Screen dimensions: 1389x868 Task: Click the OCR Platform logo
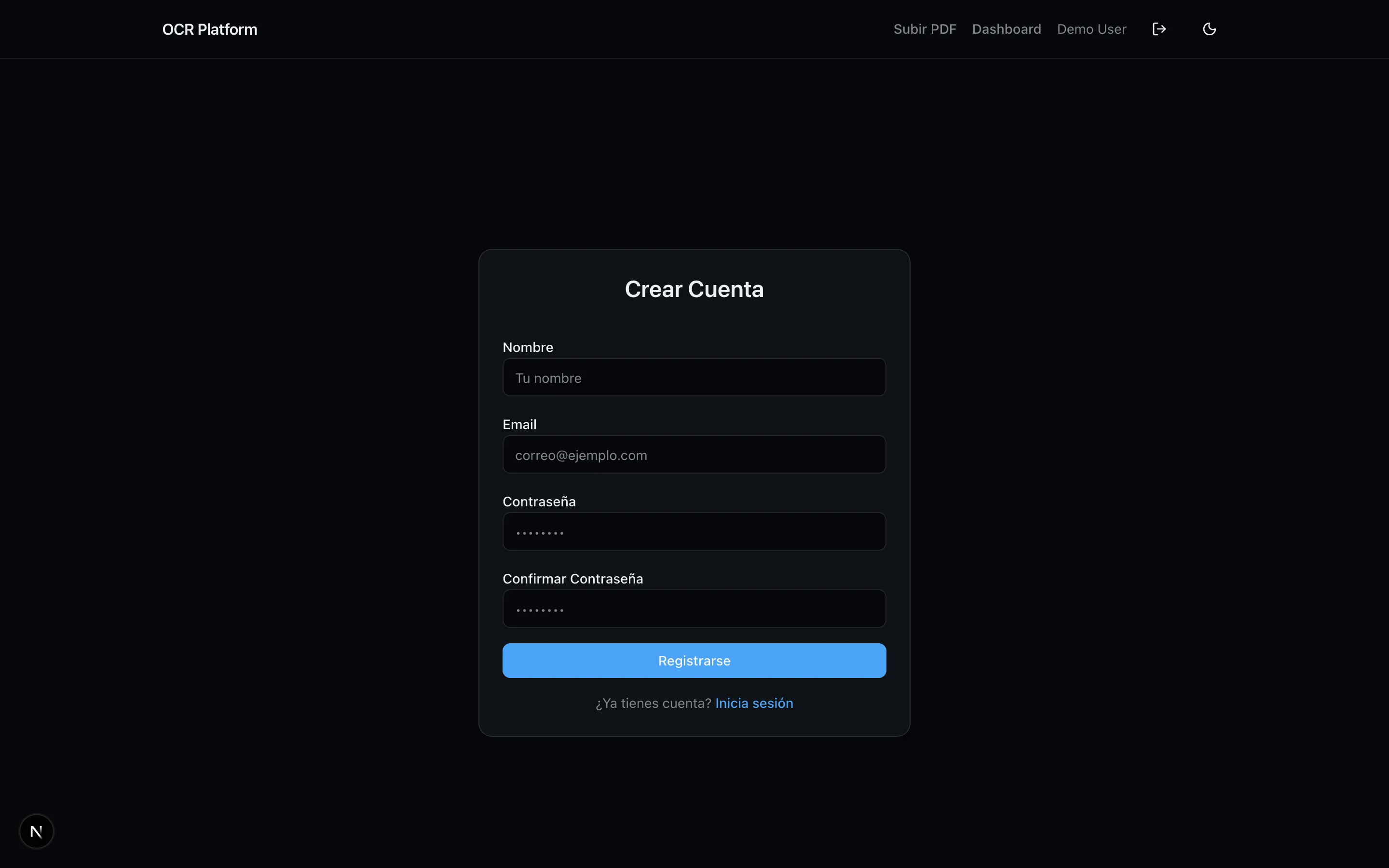pos(209,29)
